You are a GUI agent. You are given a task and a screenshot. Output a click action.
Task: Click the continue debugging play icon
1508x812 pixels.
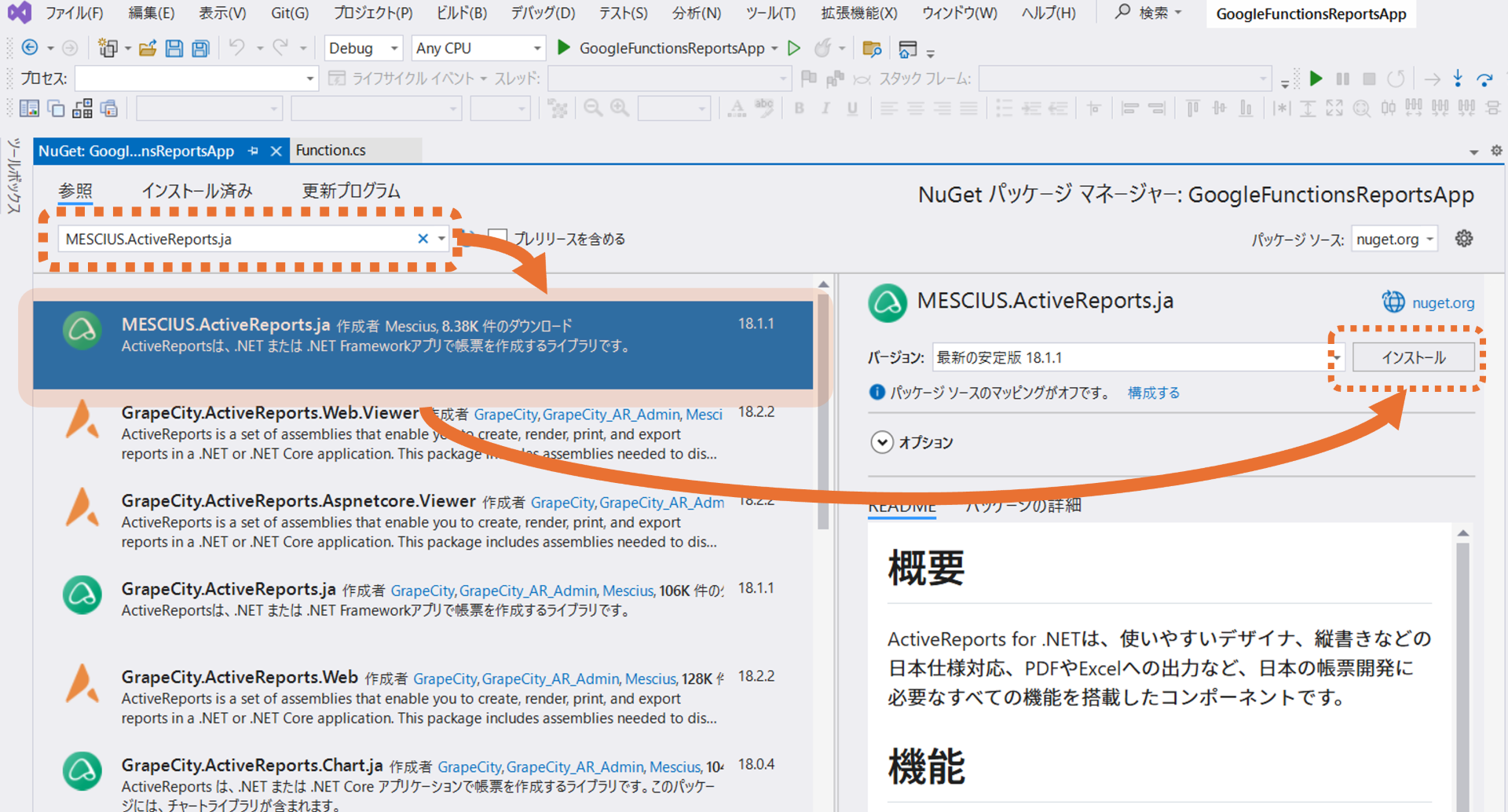(1316, 79)
